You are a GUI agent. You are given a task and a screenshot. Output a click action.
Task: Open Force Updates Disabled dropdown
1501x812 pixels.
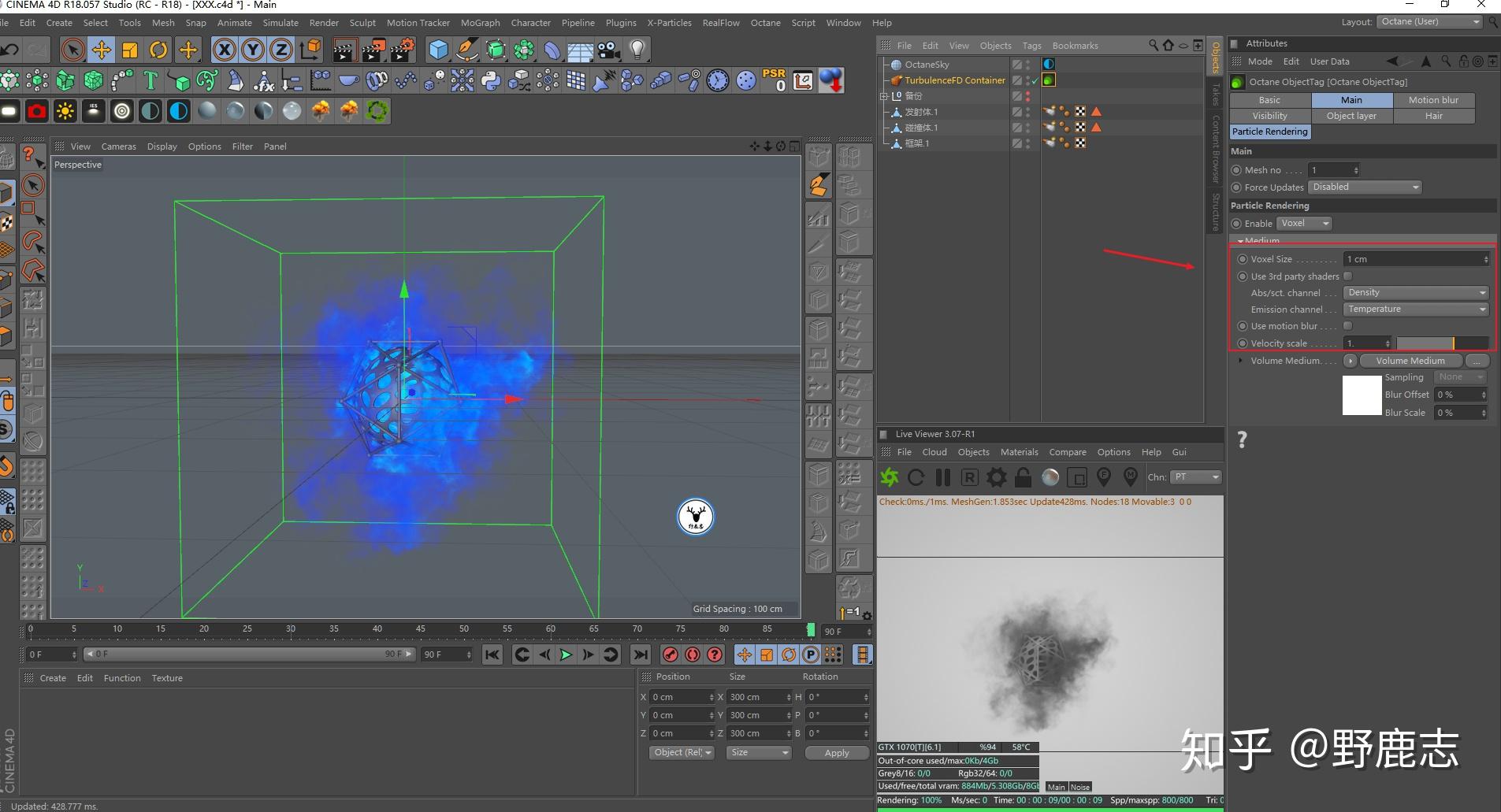[1365, 187]
